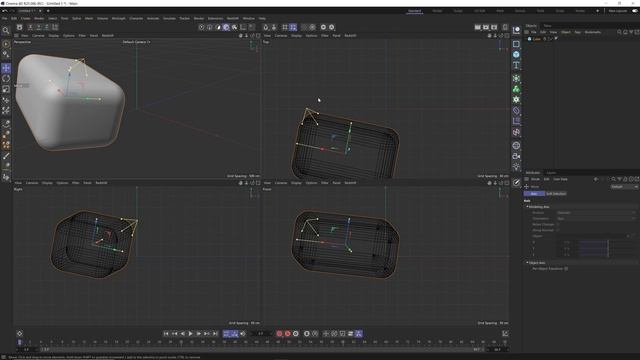Toggle the Coordinate System icon beside Z lock

point(55,27)
